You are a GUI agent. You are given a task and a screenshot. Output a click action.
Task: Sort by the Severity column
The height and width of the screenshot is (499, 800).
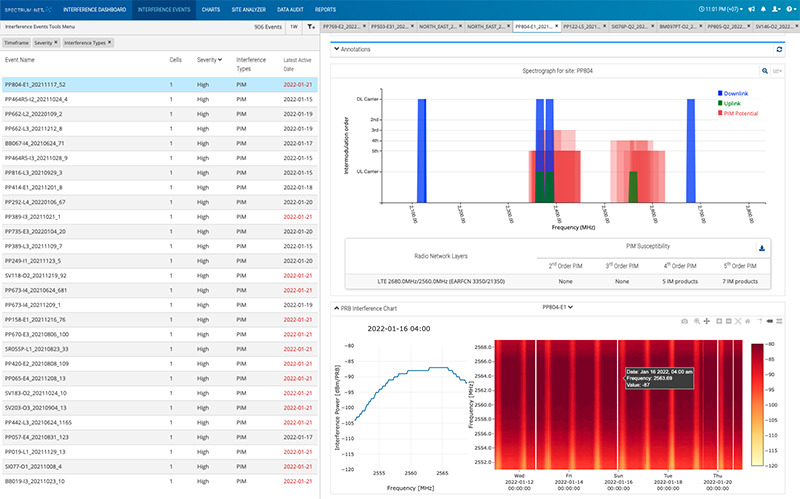209,60
